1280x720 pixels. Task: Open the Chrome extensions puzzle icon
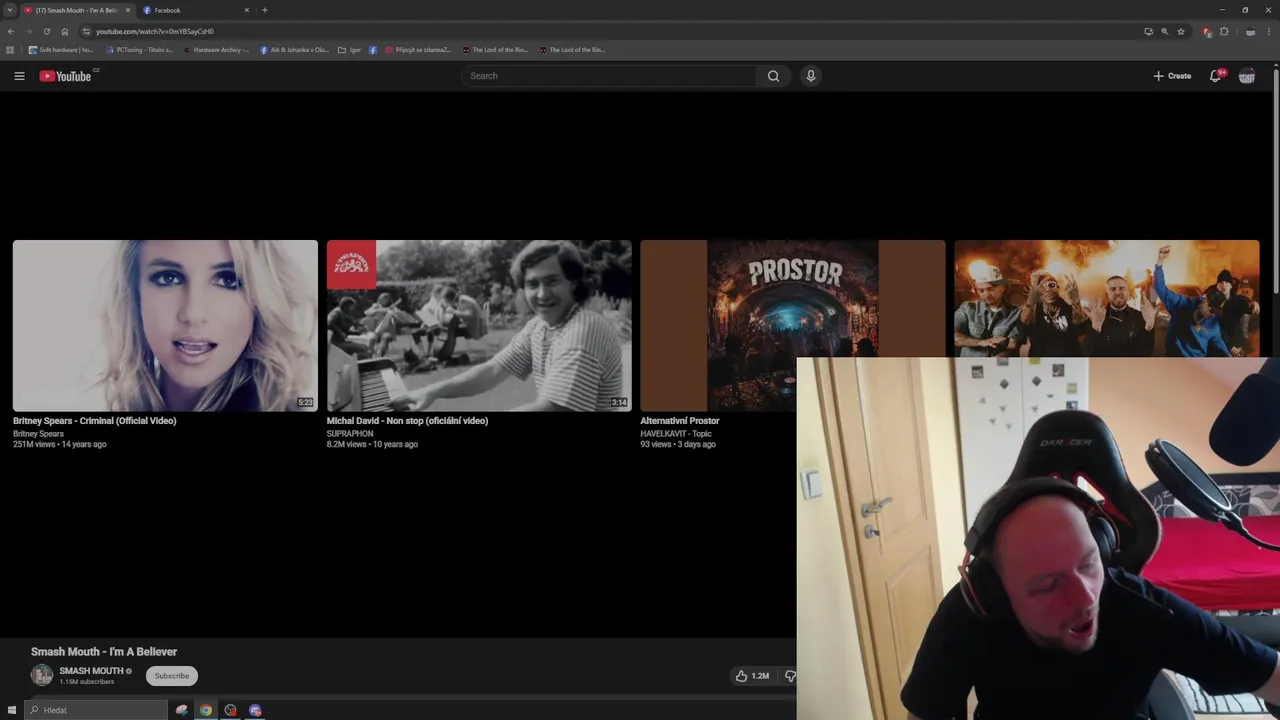tap(1224, 31)
